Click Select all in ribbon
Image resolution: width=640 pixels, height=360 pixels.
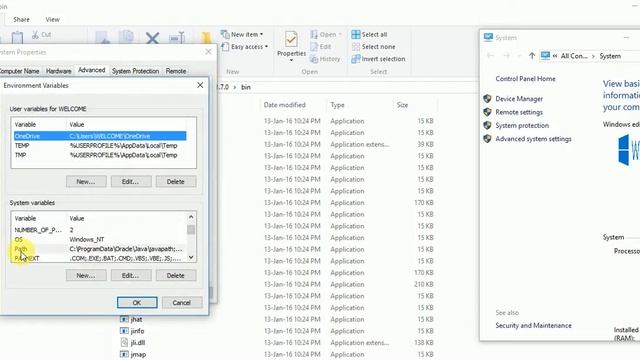[369, 35]
